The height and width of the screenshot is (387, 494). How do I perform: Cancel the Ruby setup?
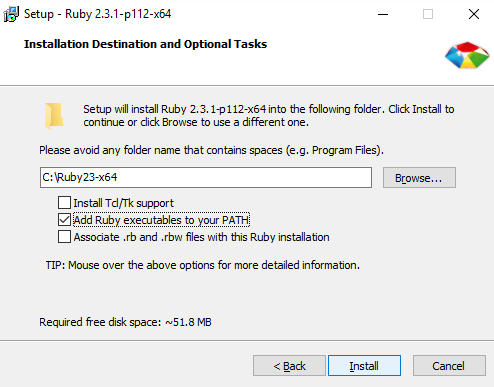point(449,366)
